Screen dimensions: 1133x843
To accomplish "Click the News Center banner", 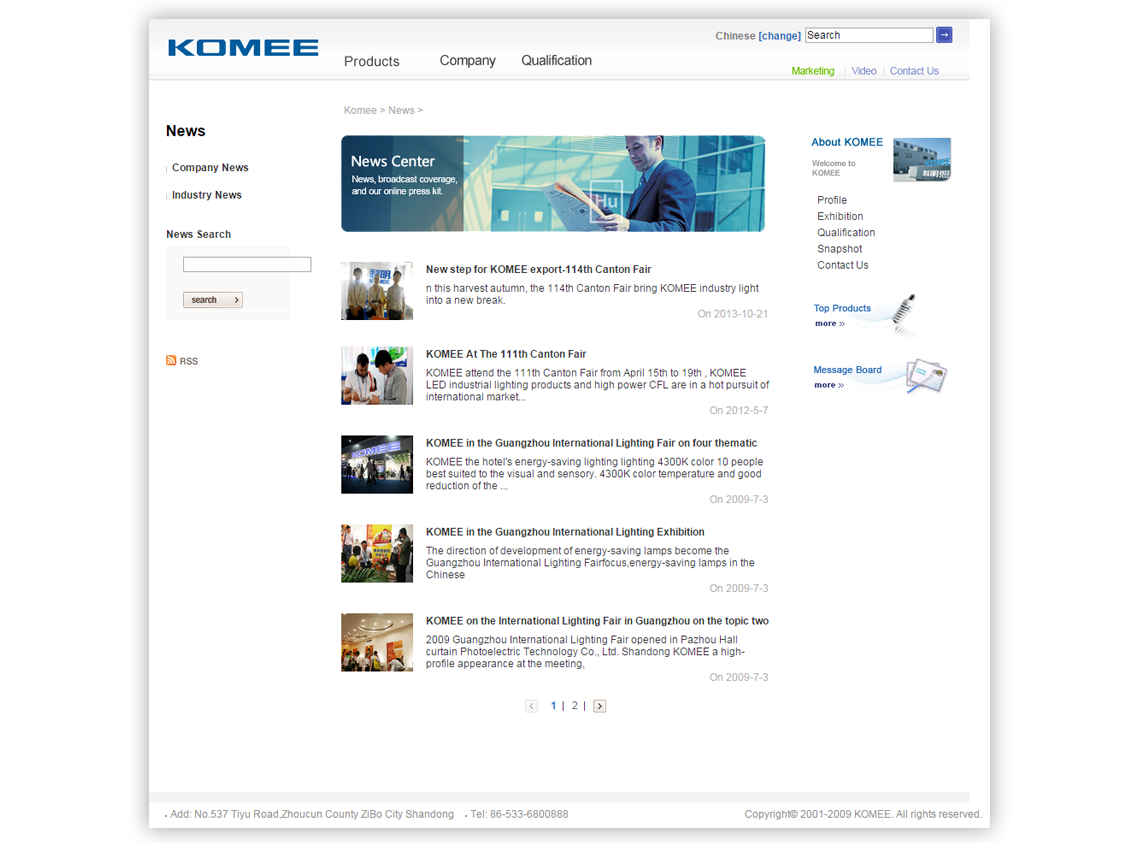I will 553,183.
